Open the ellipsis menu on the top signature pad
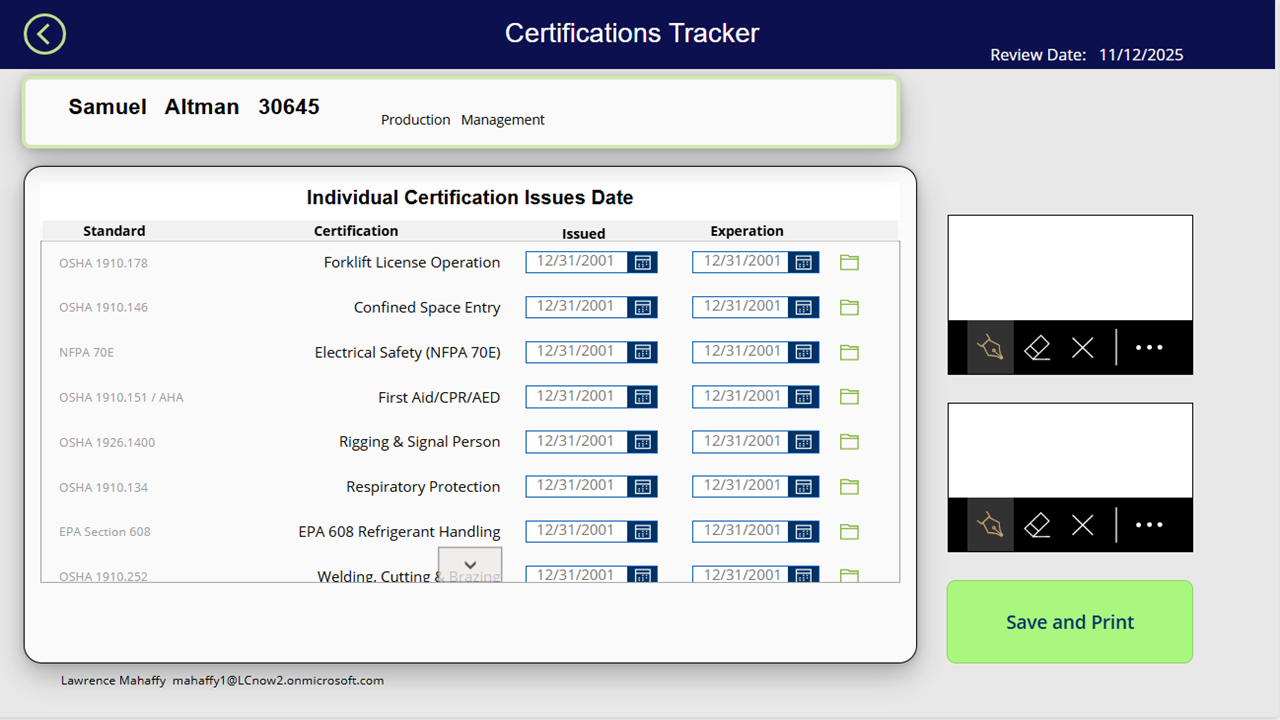This screenshot has height=720, width=1280. [1148, 347]
